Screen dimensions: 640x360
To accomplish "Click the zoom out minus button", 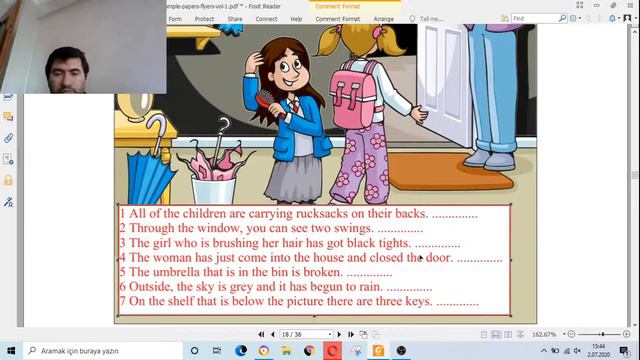I will coord(571,334).
